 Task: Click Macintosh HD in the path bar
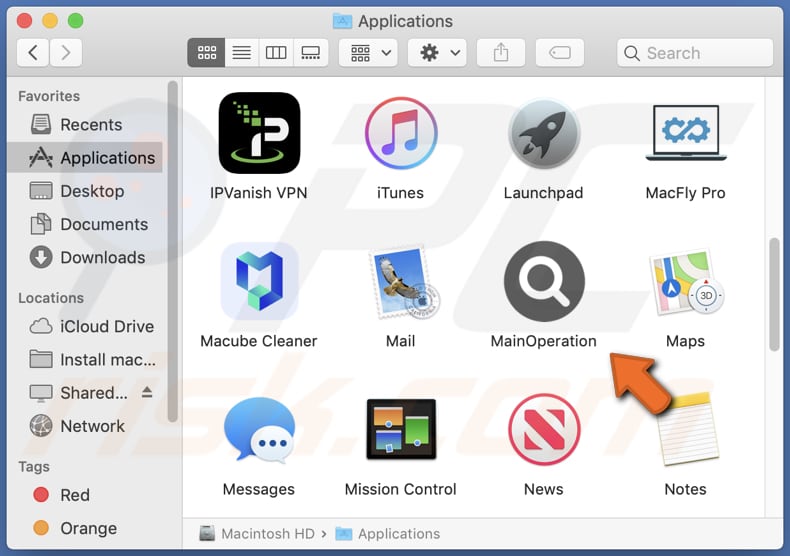pos(257,533)
